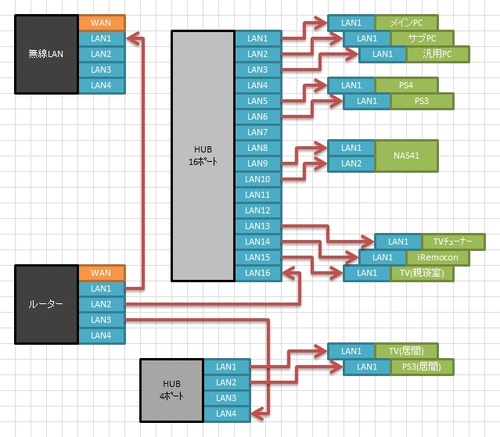The height and width of the screenshot is (437, 500).
Task: Select LAN15 on the 16-port HUB
Action: (x=258, y=257)
